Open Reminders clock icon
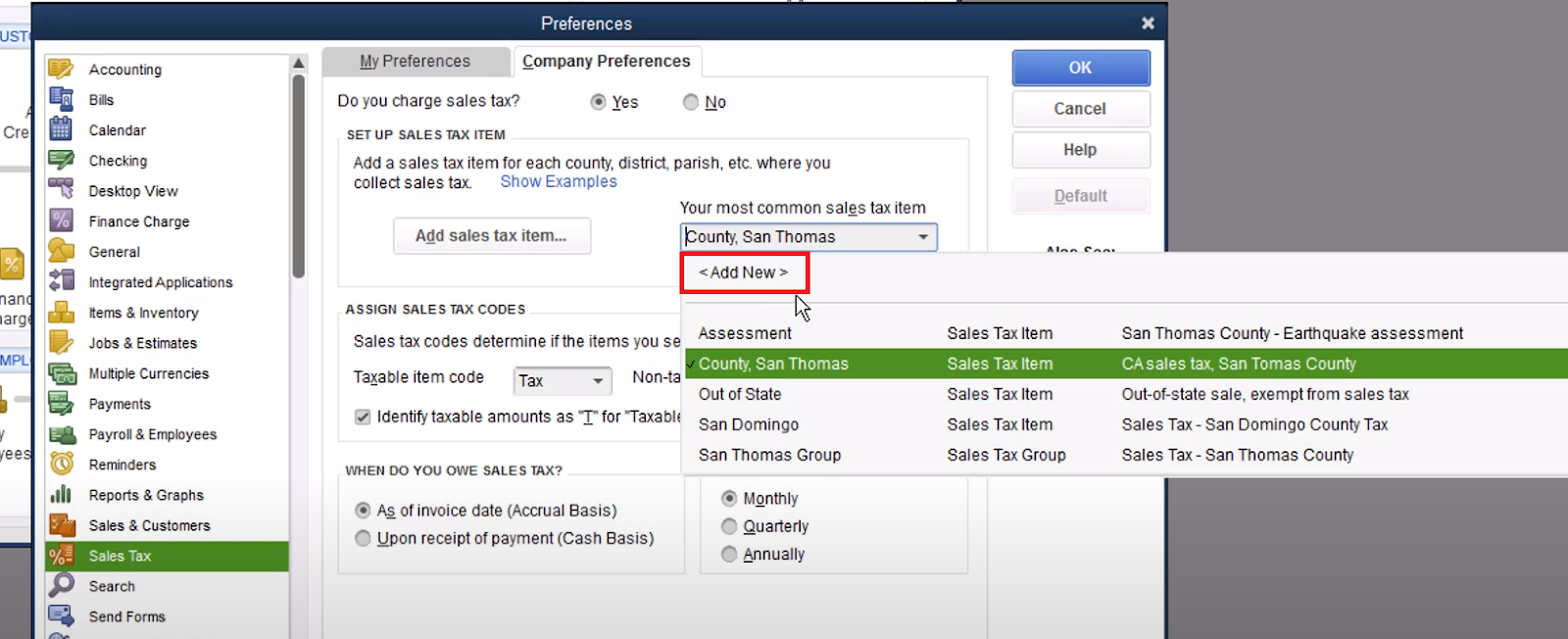Screen dimensions: 1568x639 click(x=61, y=464)
